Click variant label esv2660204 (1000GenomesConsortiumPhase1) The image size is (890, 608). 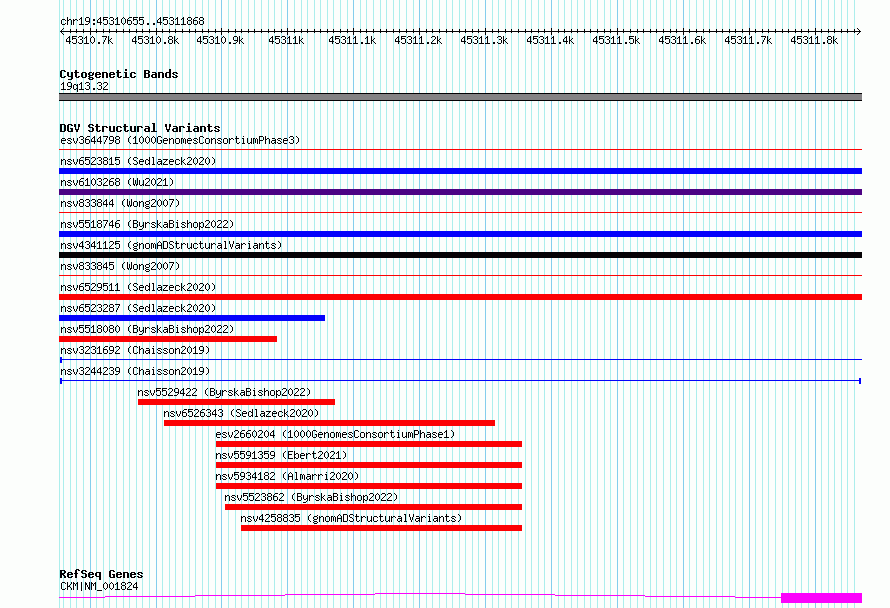pyautogui.click(x=335, y=434)
